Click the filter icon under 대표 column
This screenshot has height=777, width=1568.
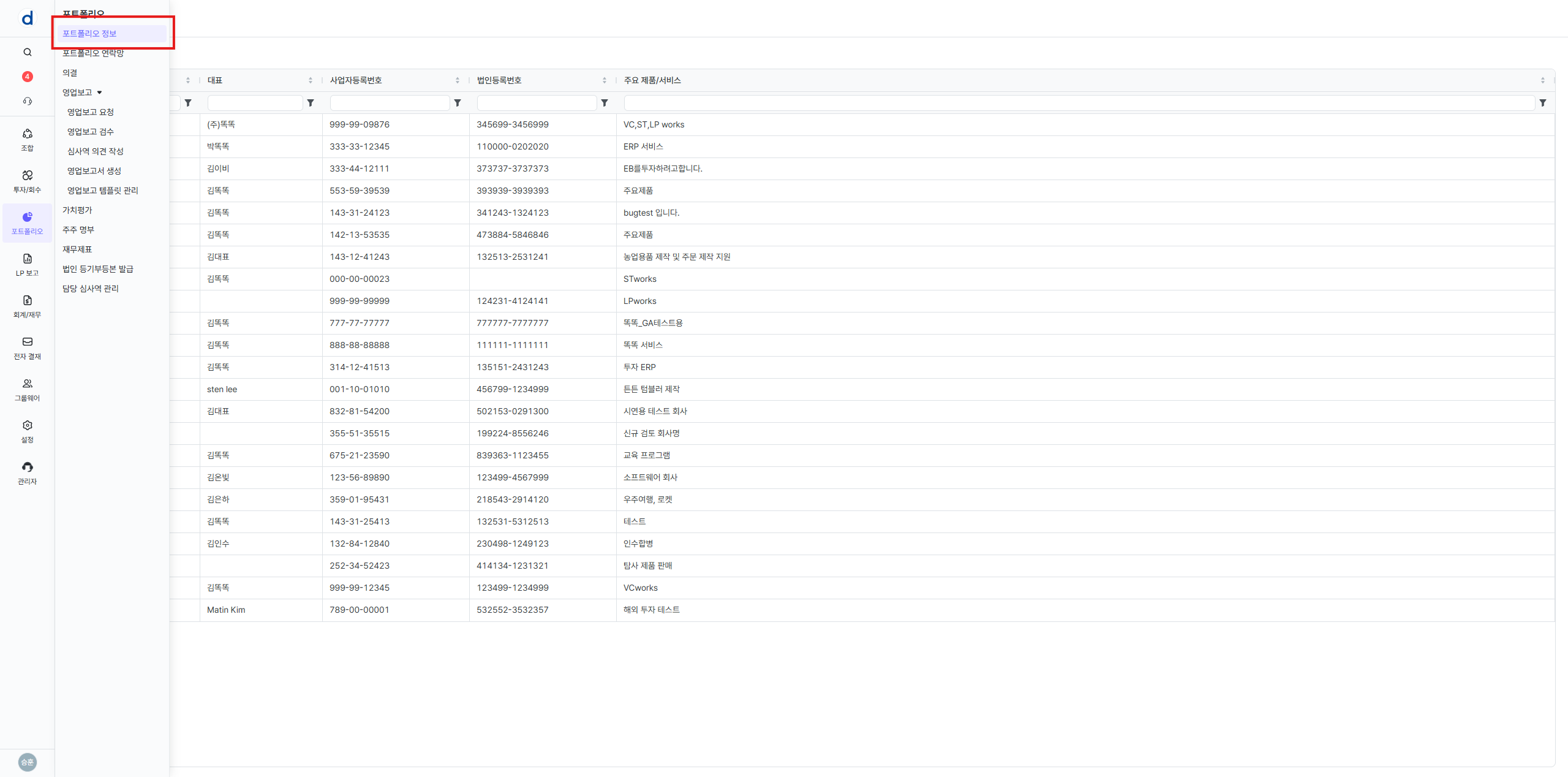click(x=311, y=103)
